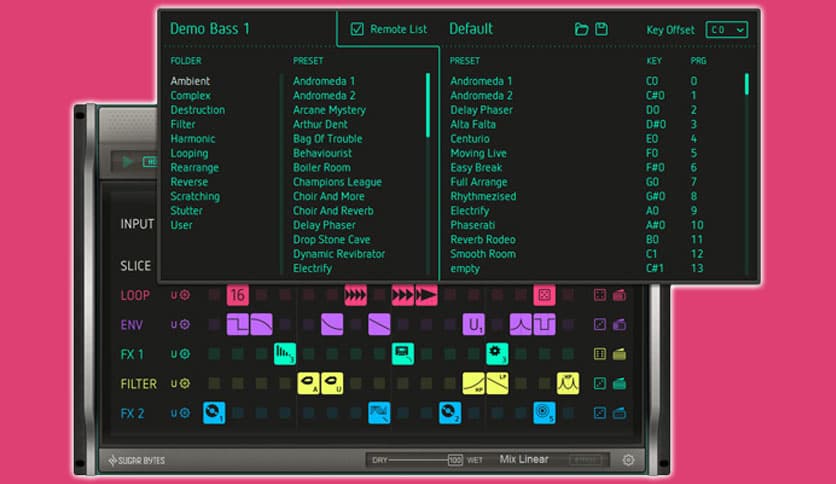Image resolution: width=836 pixels, height=484 pixels.
Task: Click the remote list scrollbar
Action: coord(746,84)
